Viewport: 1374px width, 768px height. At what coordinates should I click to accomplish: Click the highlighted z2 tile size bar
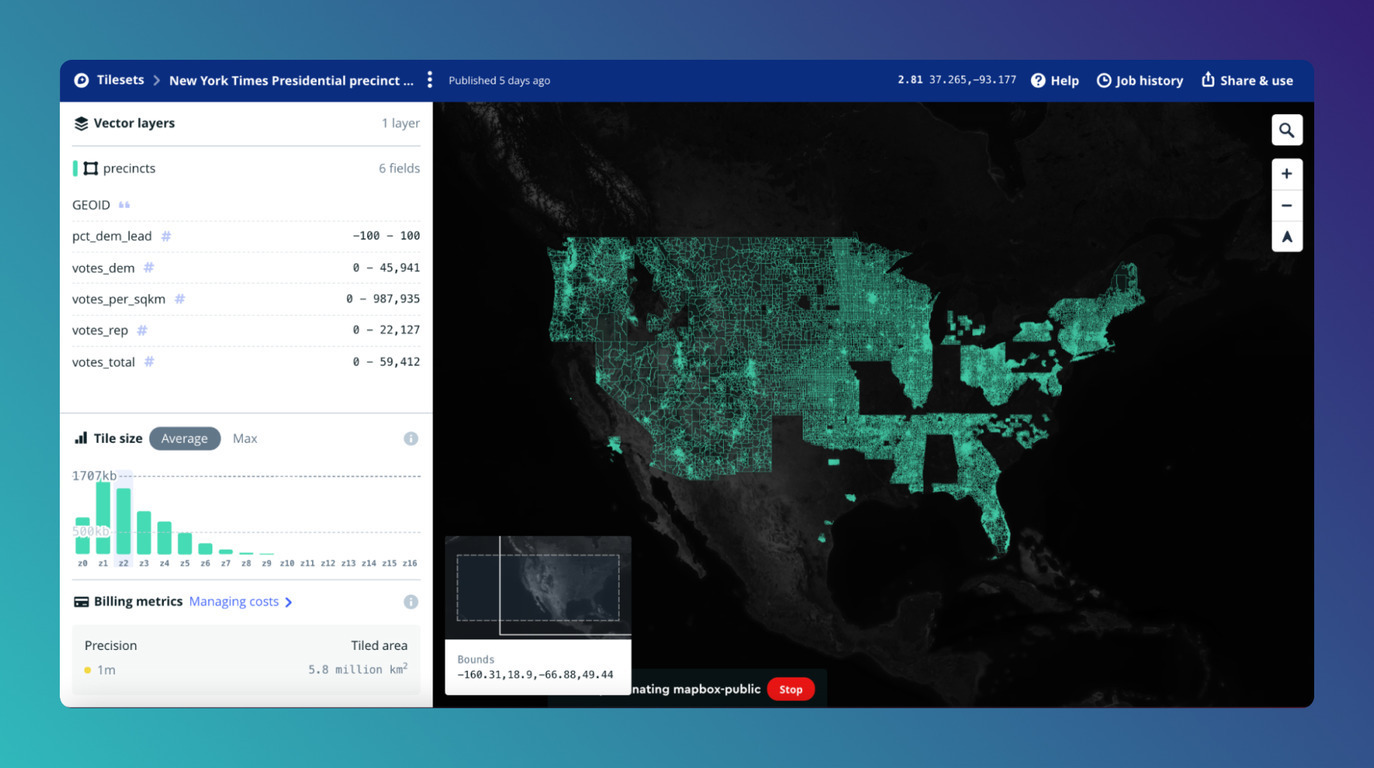pyautogui.click(x=123, y=520)
